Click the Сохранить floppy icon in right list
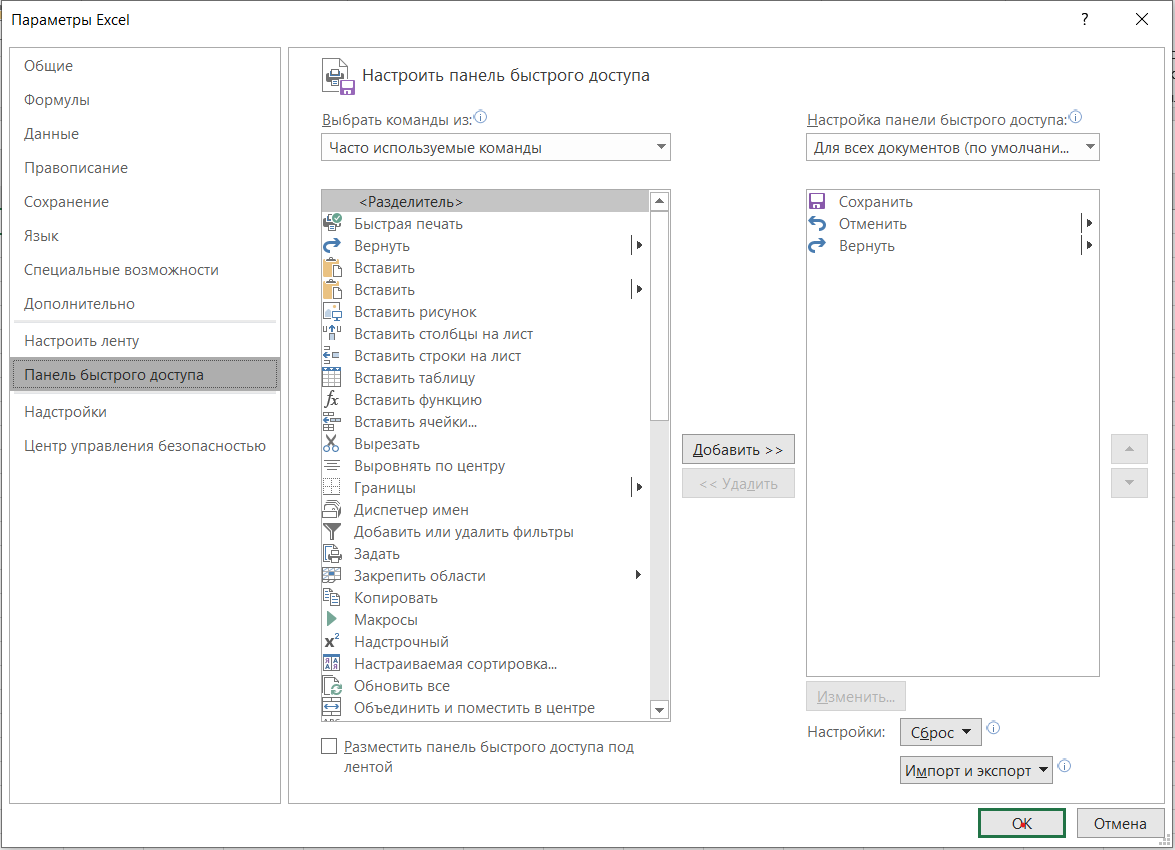 point(818,202)
